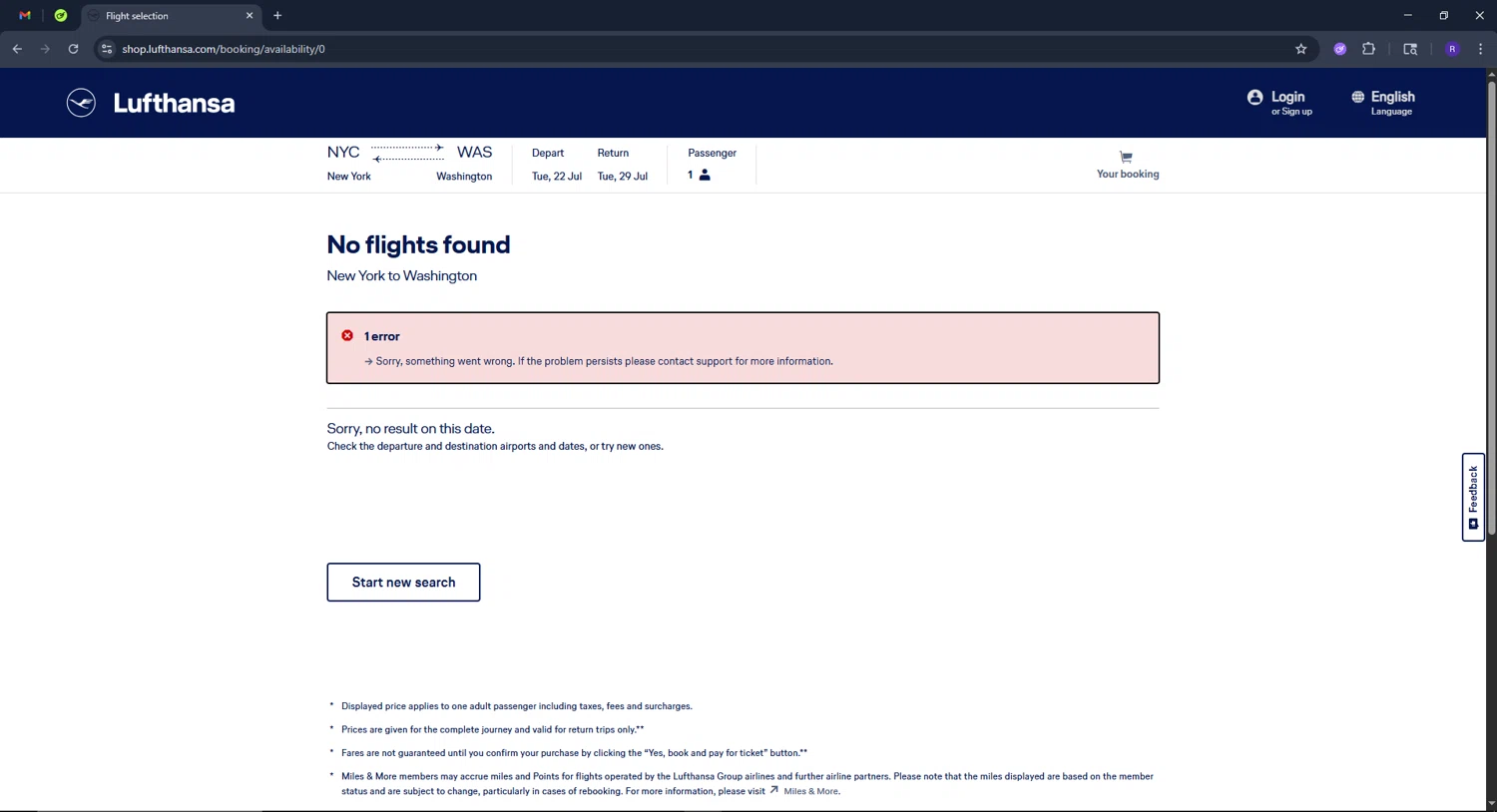Screen dimensions: 1497x812
Task: Click the 'Fares are not guaranteed' footnote
Action: (x=574, y=753)
